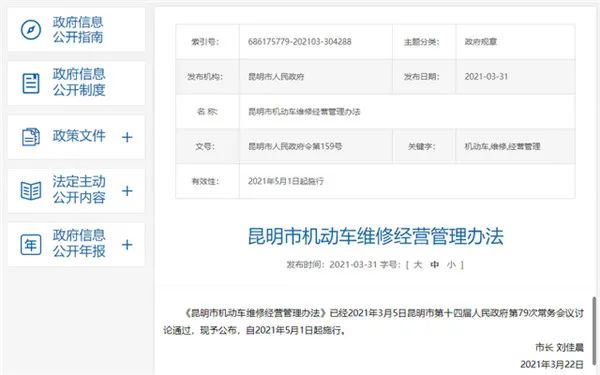The height and width of the screenshot is (375, 600).
Task: Click the large blue title 昆明市机动车维修经营管理办法
Action: tap(376, 236)
